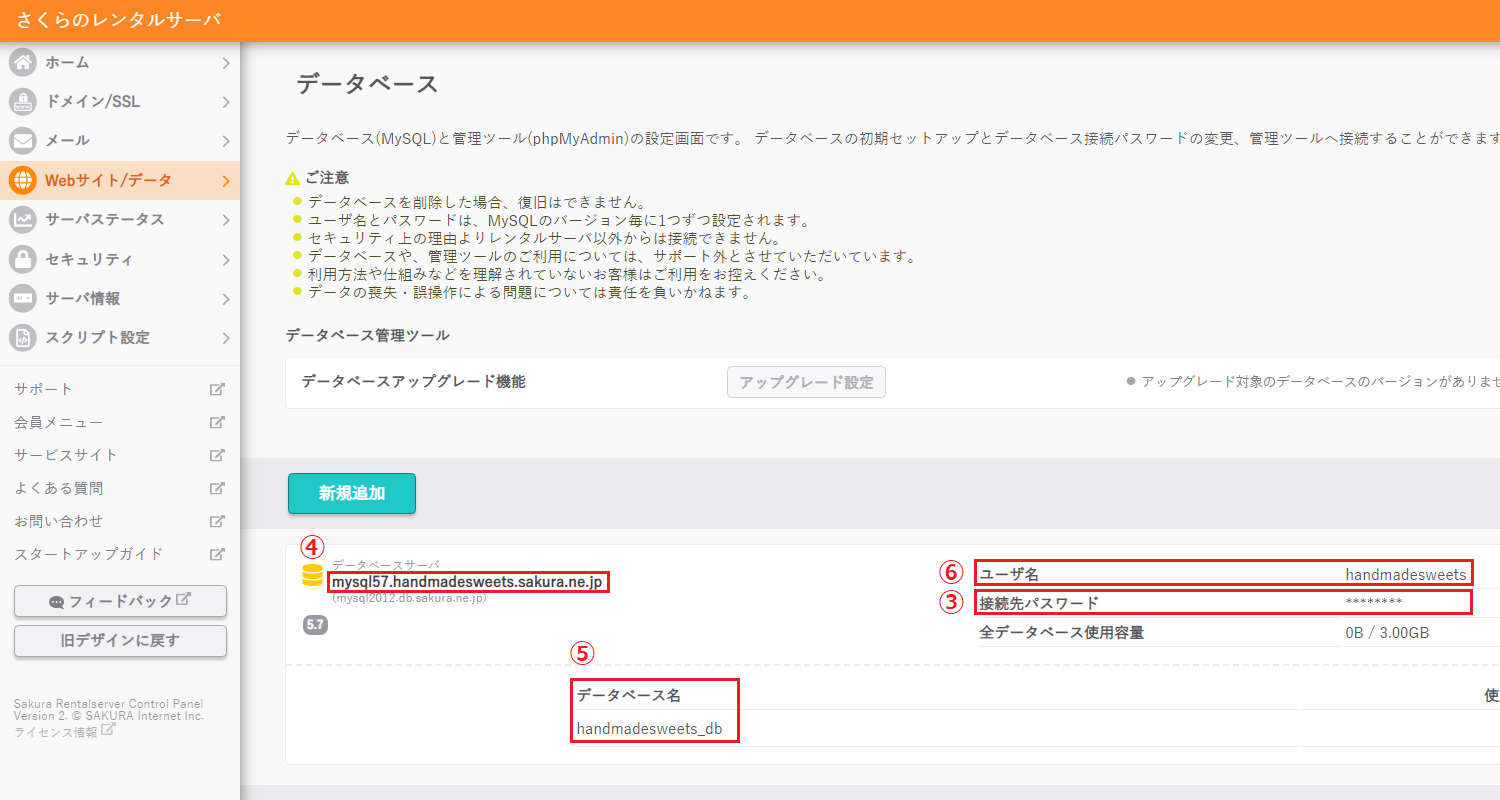This screenshot has width=1500, height=800.
Task: Click the データベースアップグレード機能 label
Action: [413, 382]
